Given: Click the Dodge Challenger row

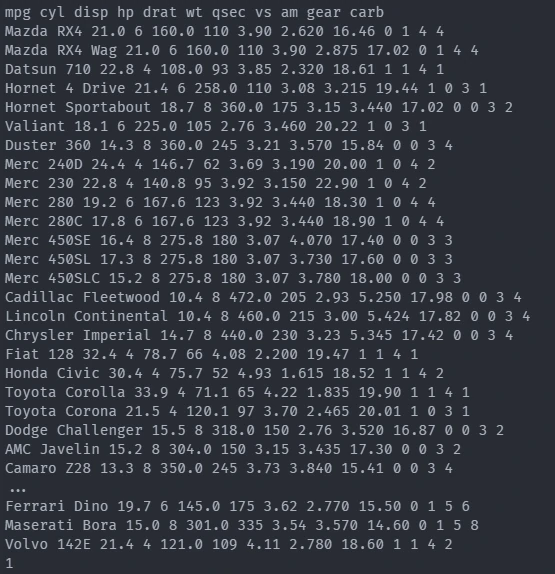Looking at the screenshot, I should coord(254,431).
